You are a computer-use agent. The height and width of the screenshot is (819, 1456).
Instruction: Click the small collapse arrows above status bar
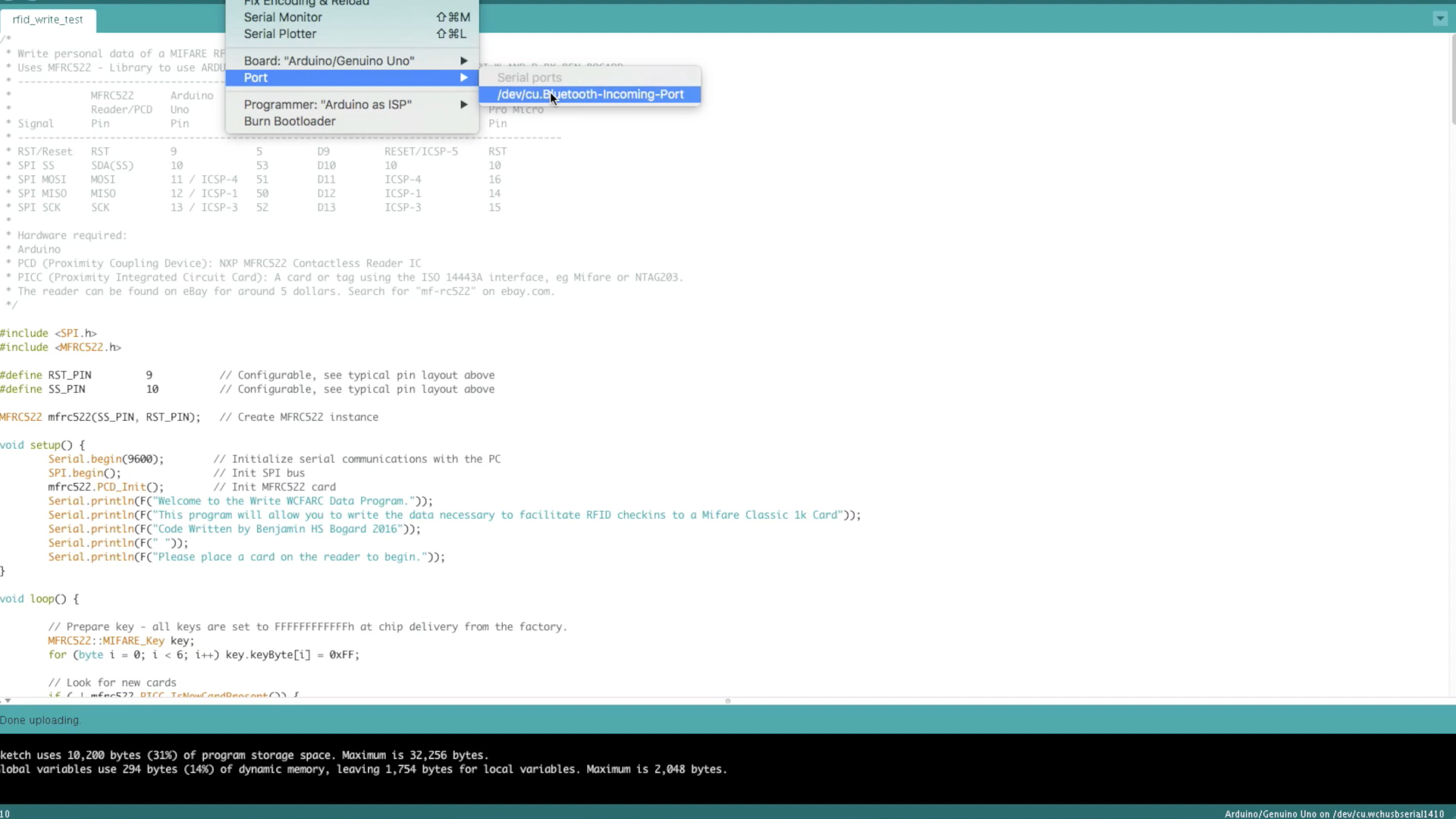click(x=6, y=701)
